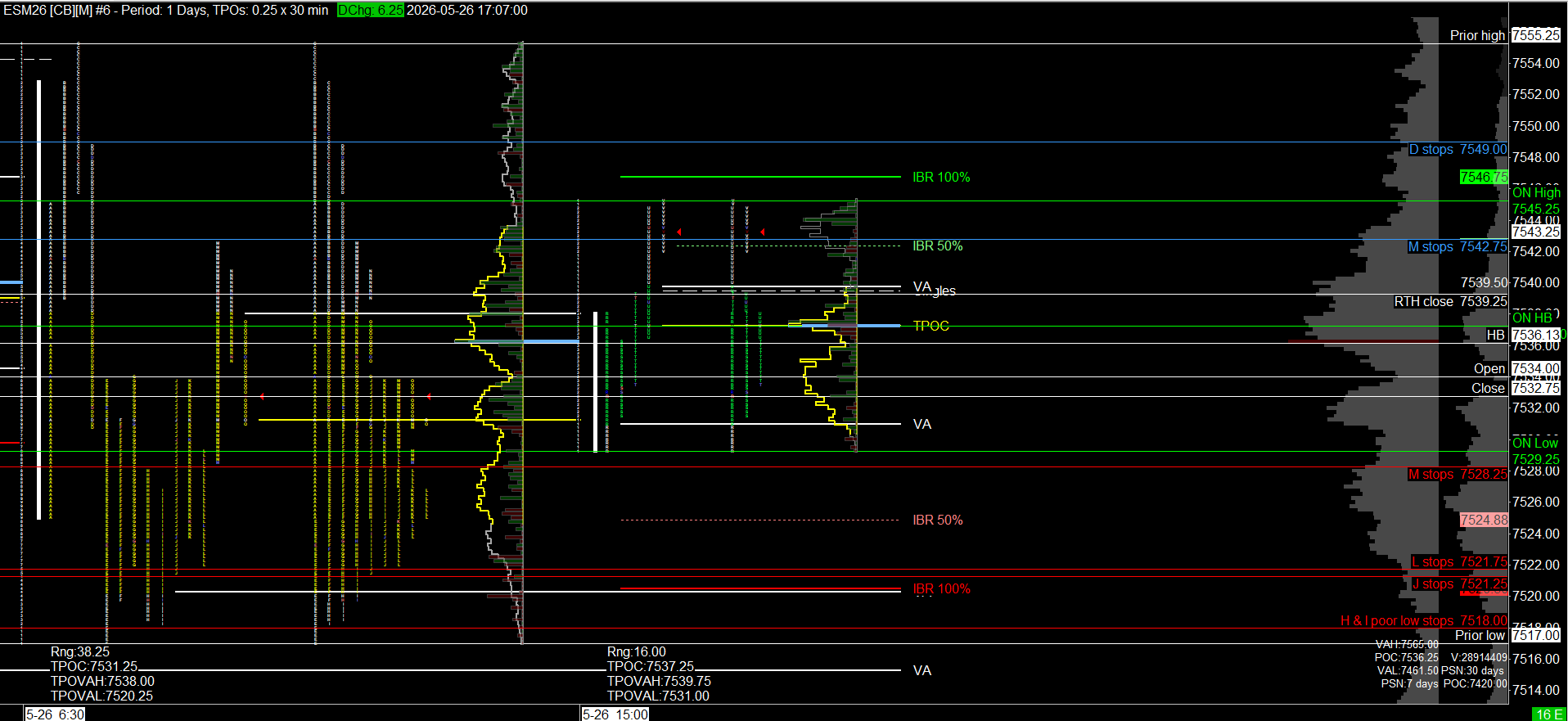Click the 7554.00 price scale value
This screenshot has height=721, width=1568.
click(1535, 63)
